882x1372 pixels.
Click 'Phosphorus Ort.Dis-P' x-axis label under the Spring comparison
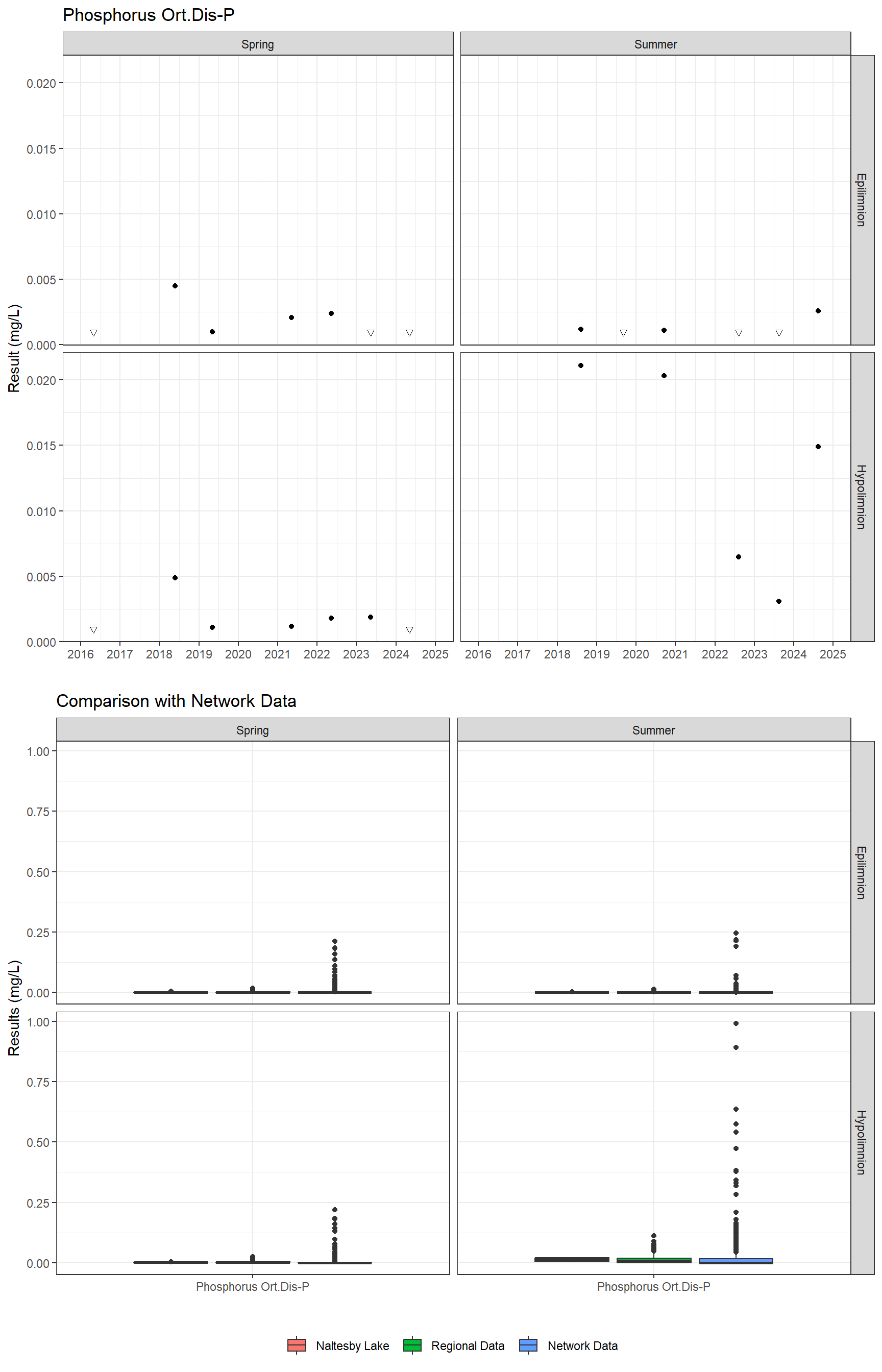click(x=253, y=1286)
